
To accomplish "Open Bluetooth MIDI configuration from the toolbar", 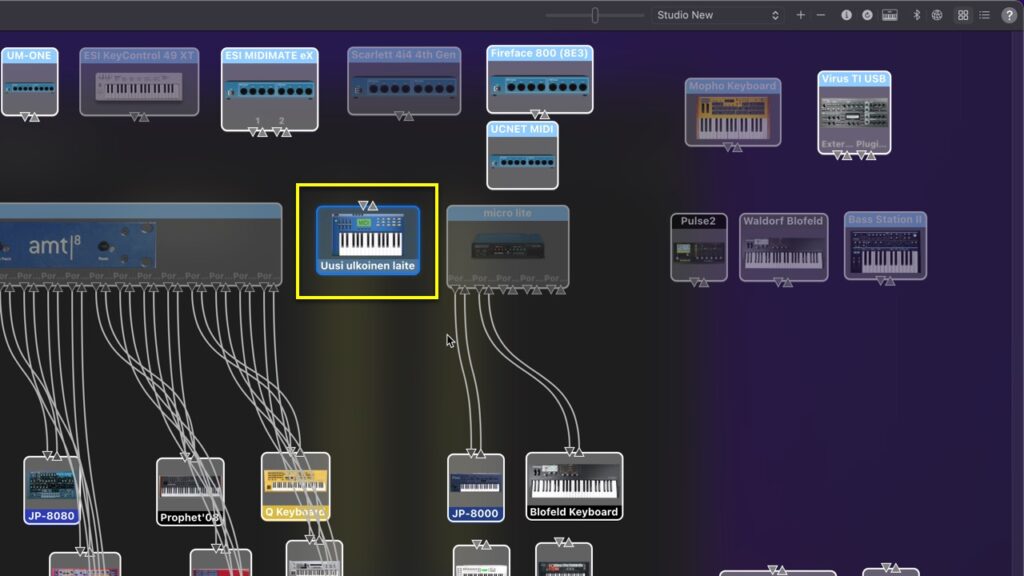I will [x=917, y=15].
